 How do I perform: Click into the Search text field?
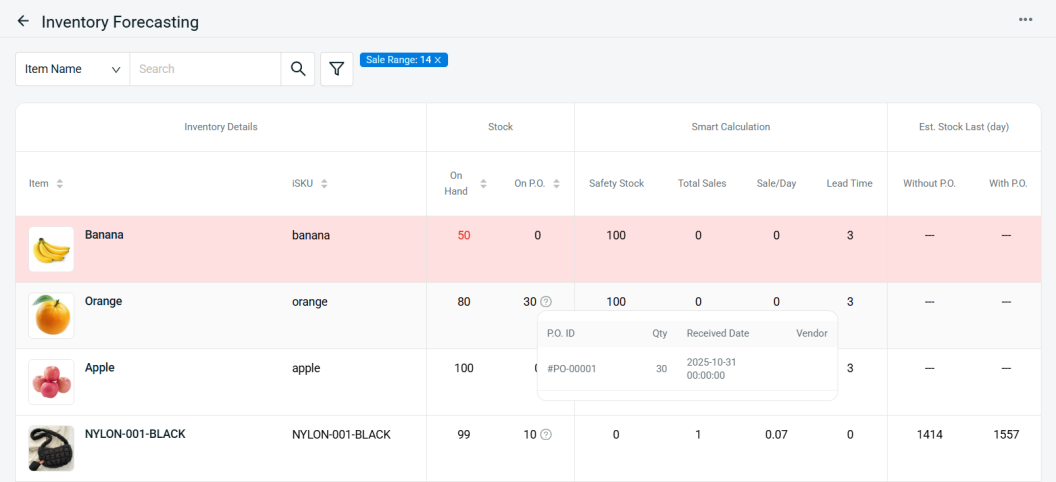(x=205, y=69)
